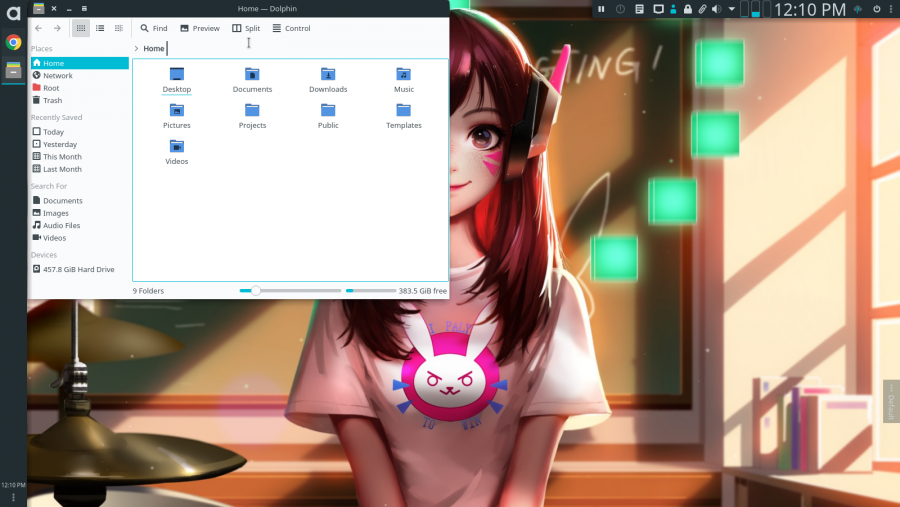
Task: Click Home in the location breadcrumb
Action: point(154,49)
